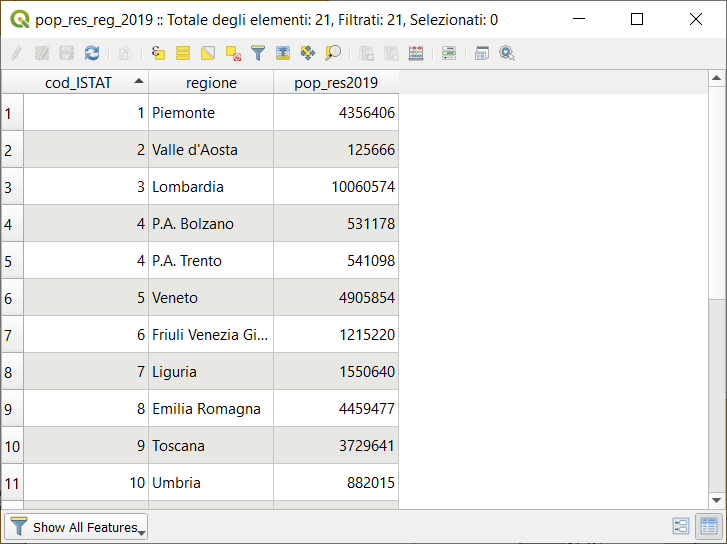Click the Veneto cell
The image size is (727, 544).
211,298
